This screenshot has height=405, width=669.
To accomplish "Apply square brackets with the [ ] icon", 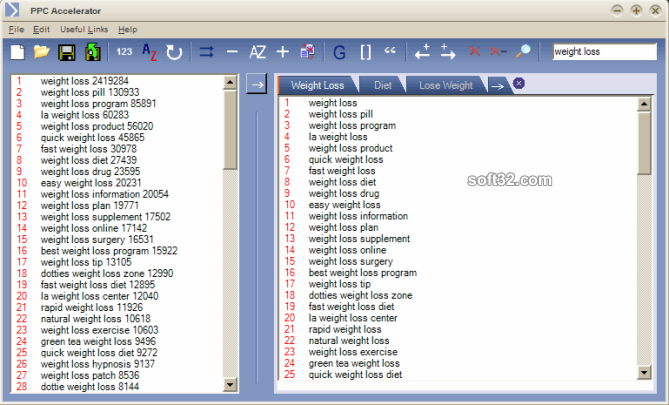I will coord(366,52).
